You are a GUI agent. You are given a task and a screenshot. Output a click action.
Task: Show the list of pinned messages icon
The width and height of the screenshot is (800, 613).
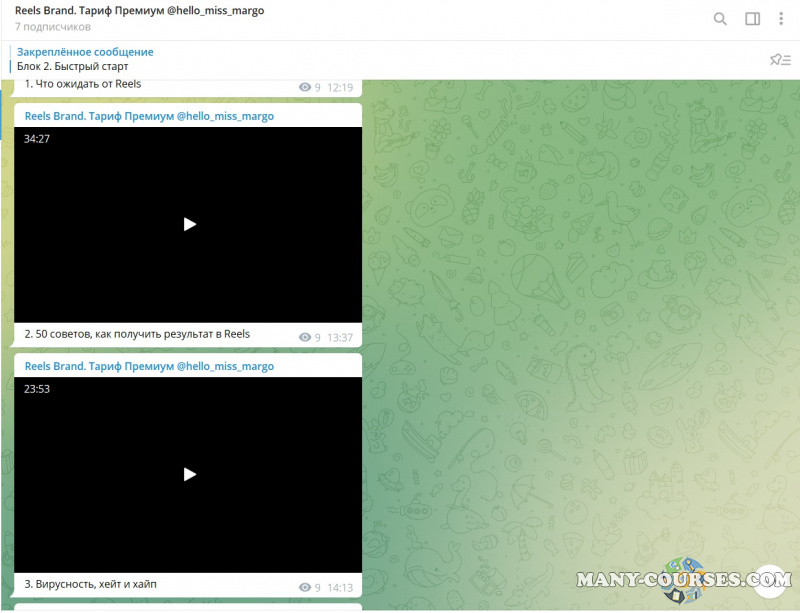coord(780,59)
